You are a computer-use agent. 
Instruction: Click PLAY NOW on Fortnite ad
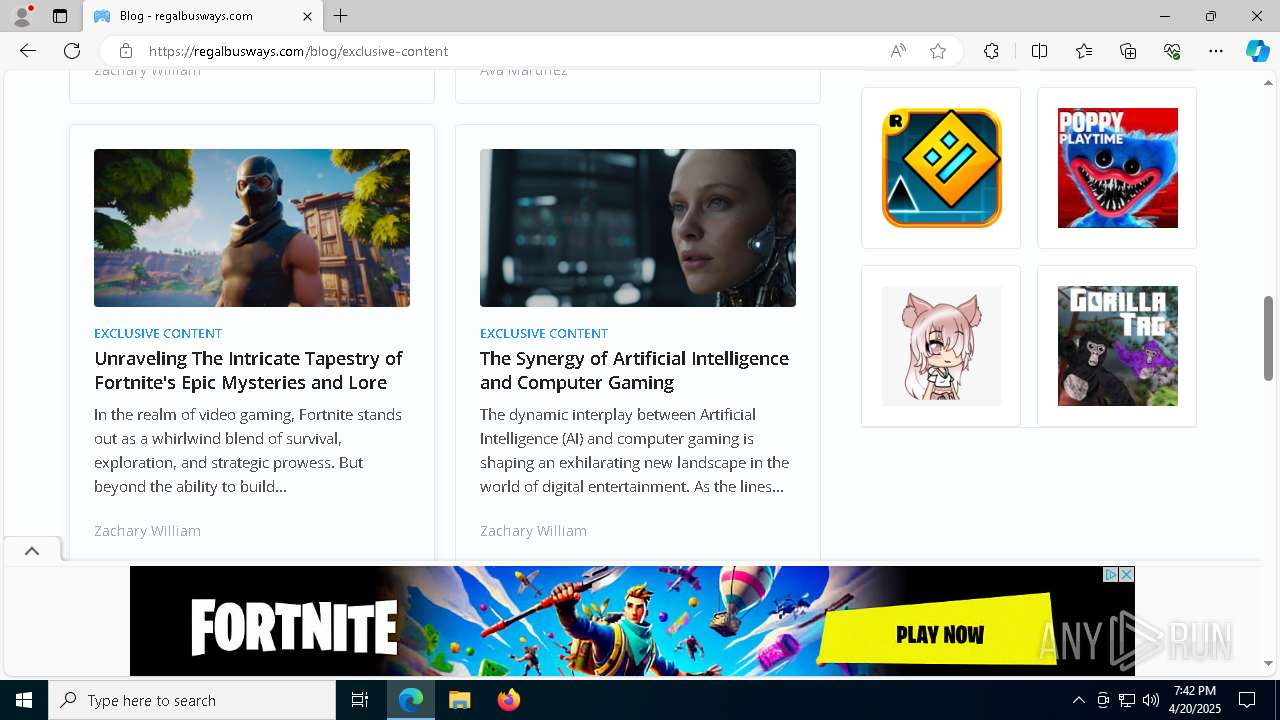[x=938, y=633]
